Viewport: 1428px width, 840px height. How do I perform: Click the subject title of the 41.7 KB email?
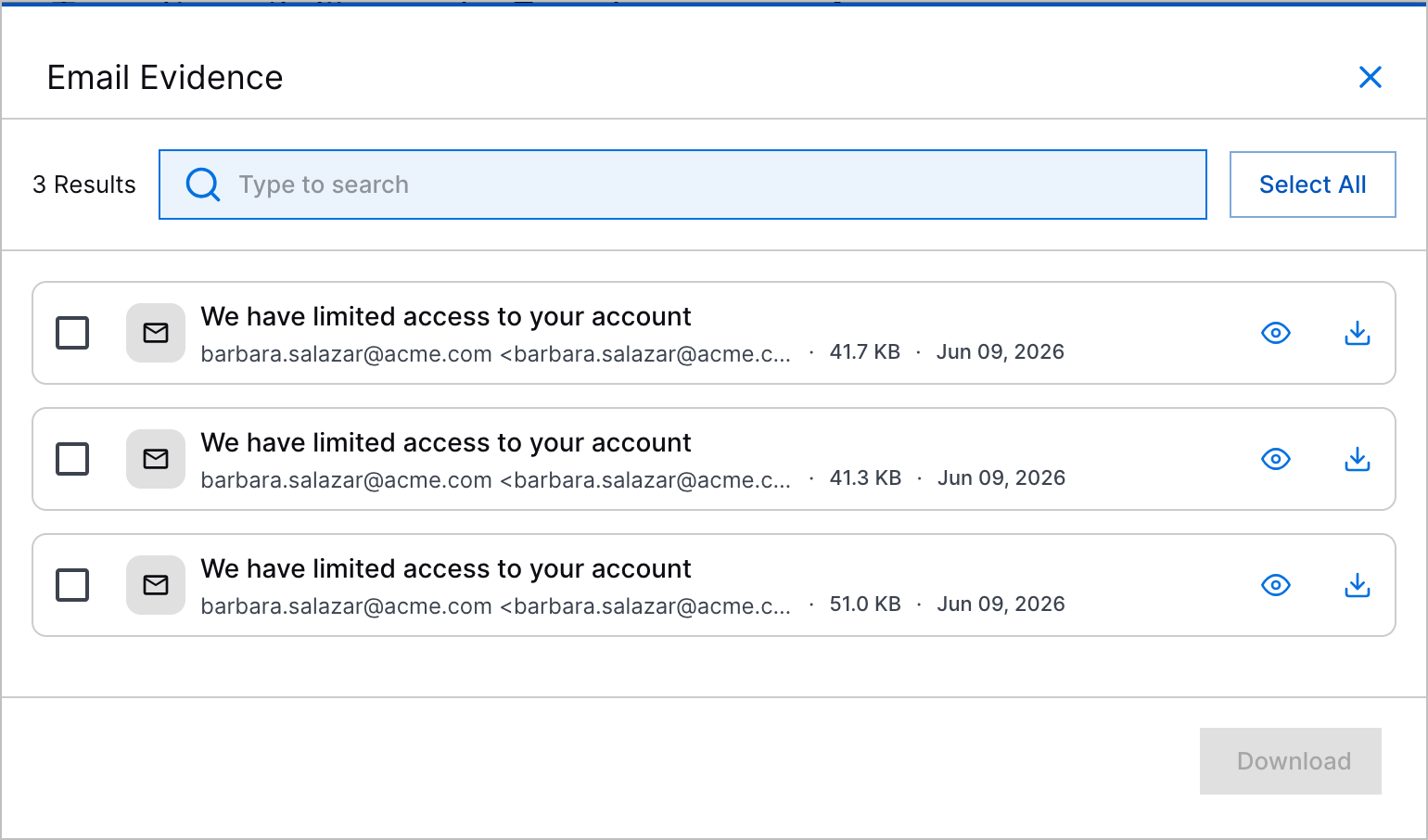(x=446, y=317)
